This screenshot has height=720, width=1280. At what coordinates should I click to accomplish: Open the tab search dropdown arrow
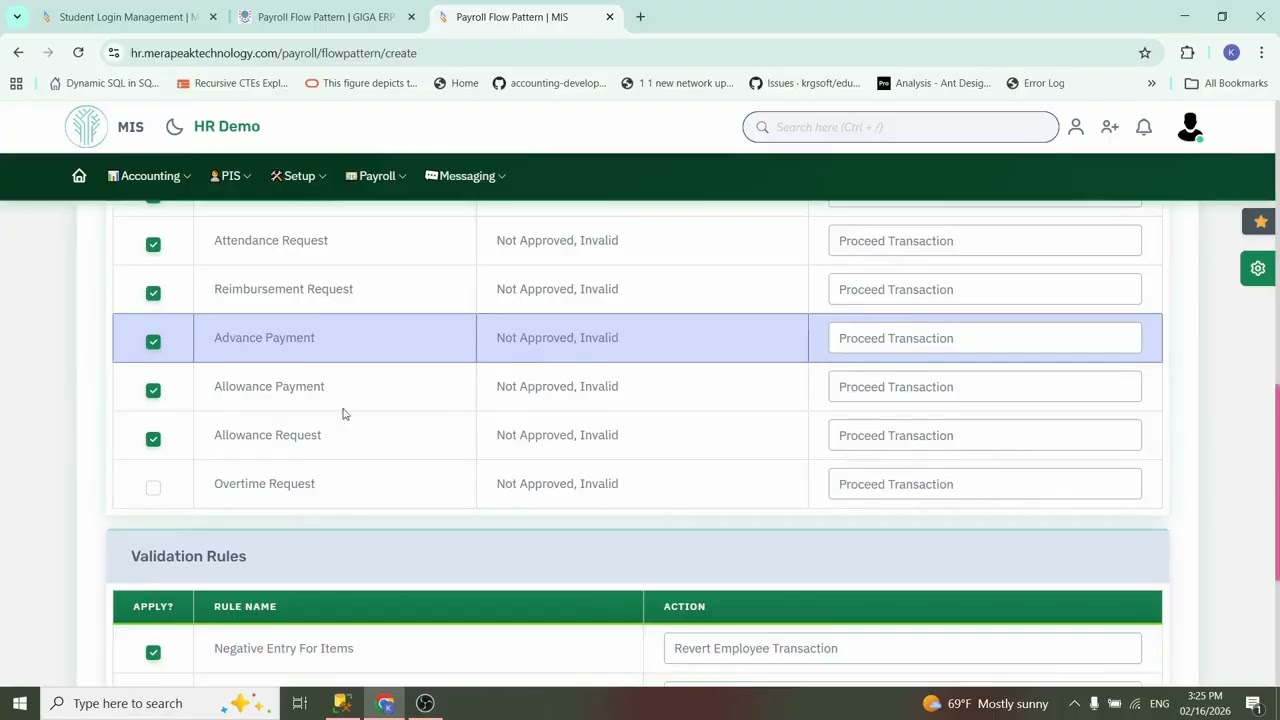pos(17,17)
